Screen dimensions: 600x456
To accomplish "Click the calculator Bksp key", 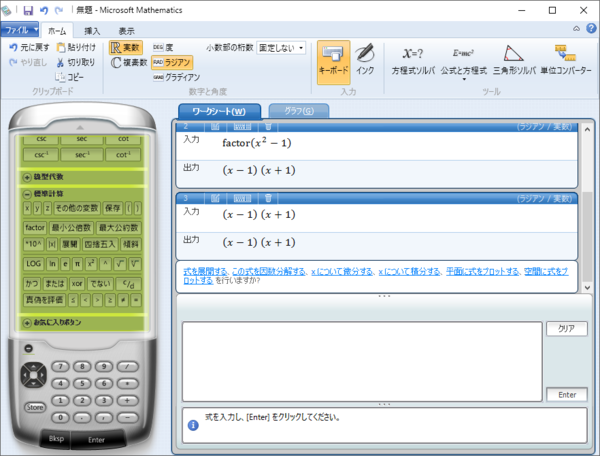I will point(56,439).
